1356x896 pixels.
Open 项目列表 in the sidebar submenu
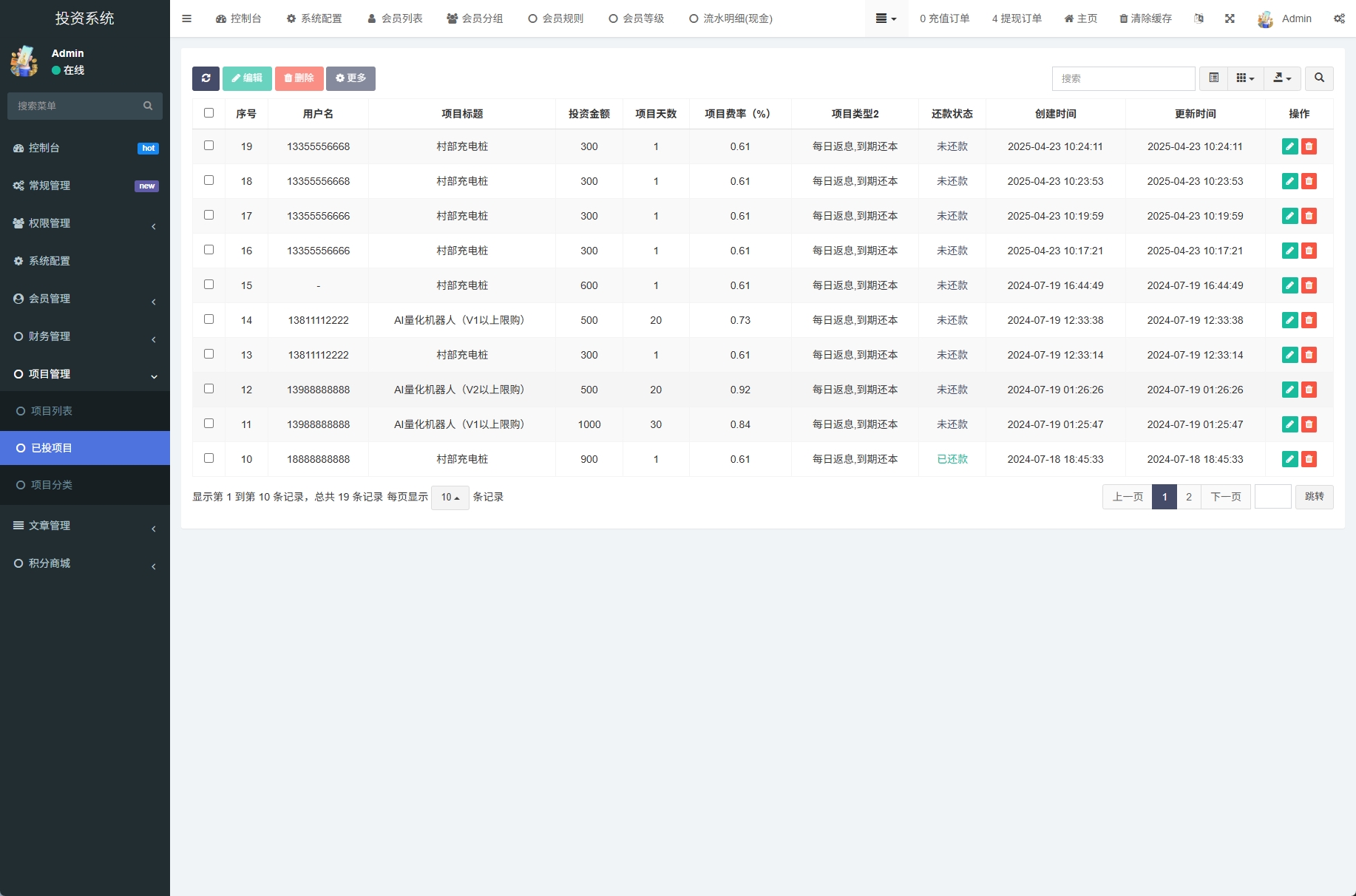(x=52, y=411)
